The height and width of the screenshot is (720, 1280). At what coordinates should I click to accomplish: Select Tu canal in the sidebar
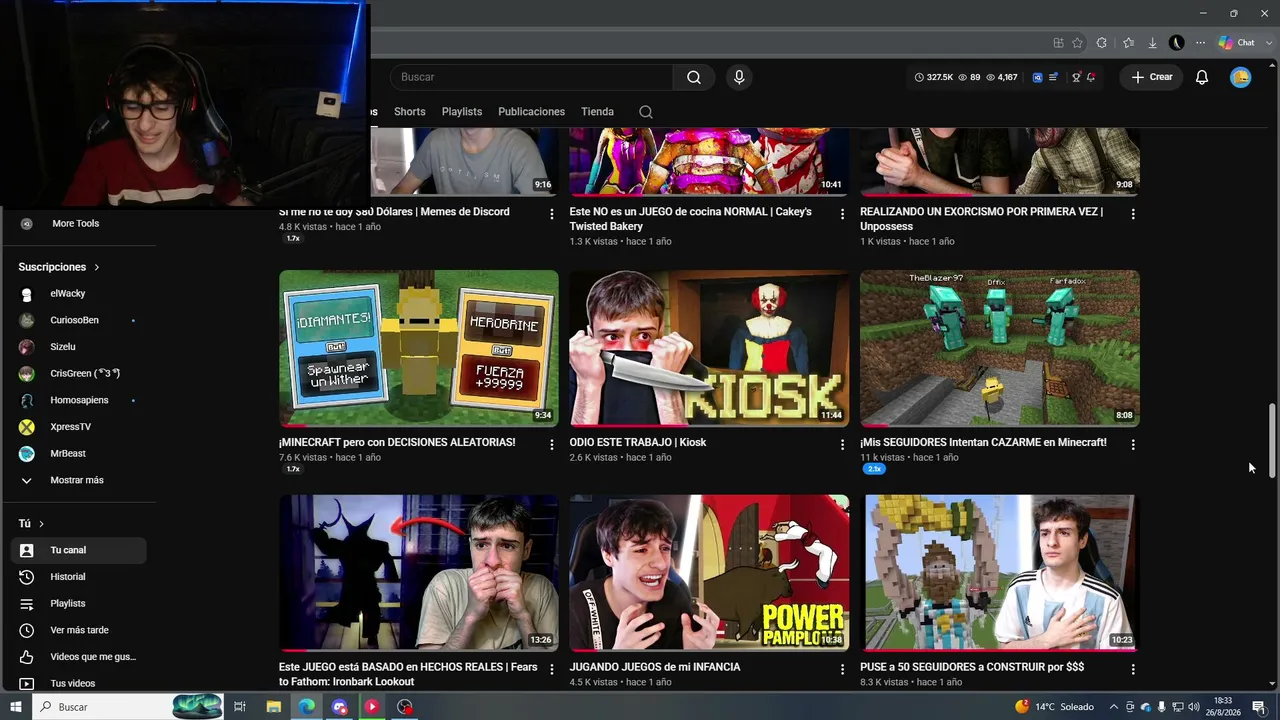79,550
